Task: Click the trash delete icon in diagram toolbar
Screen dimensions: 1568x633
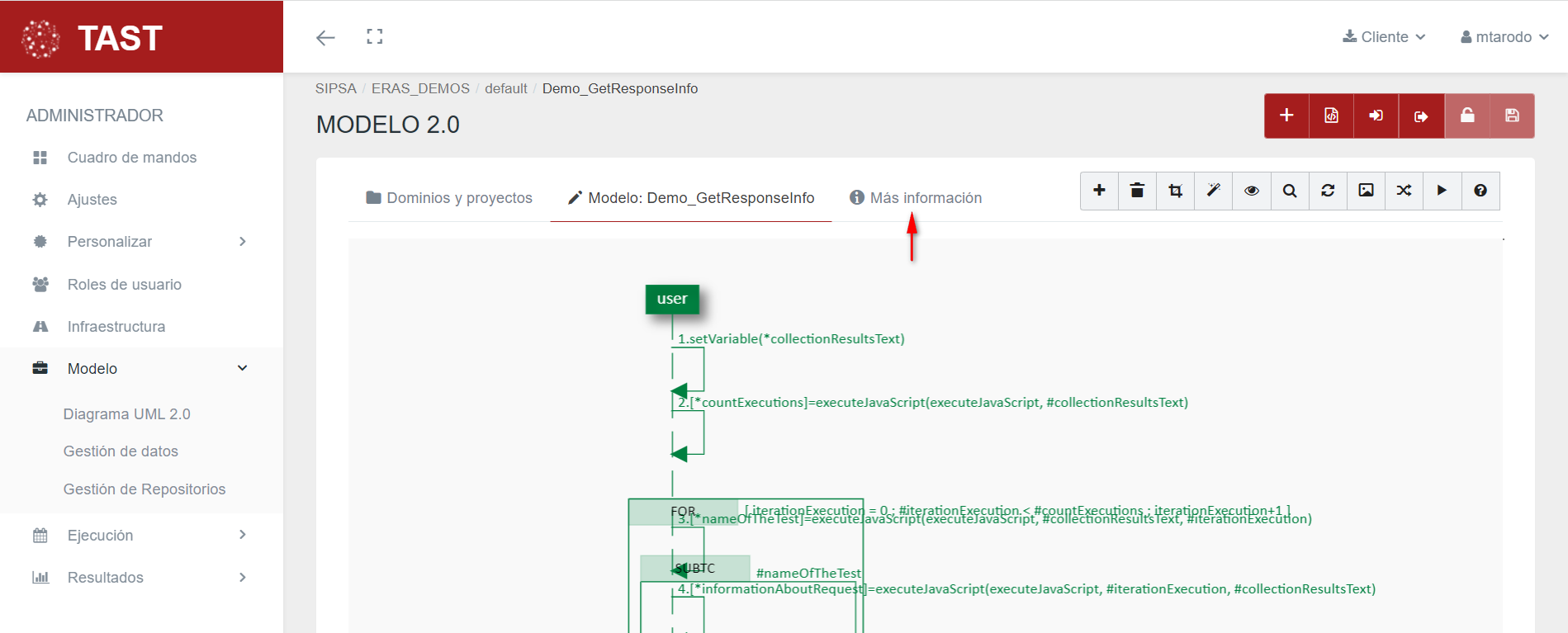Action: pyautogui.click(x=1137, y=191)
